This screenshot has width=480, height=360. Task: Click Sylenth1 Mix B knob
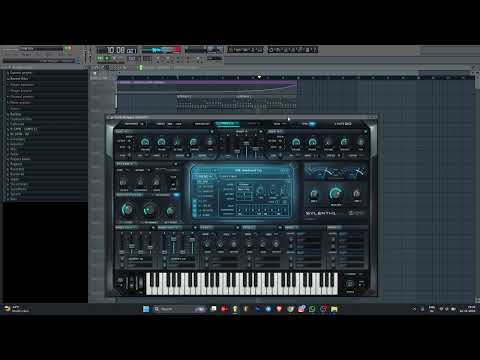pyautogui.click(x=356, y=194)
